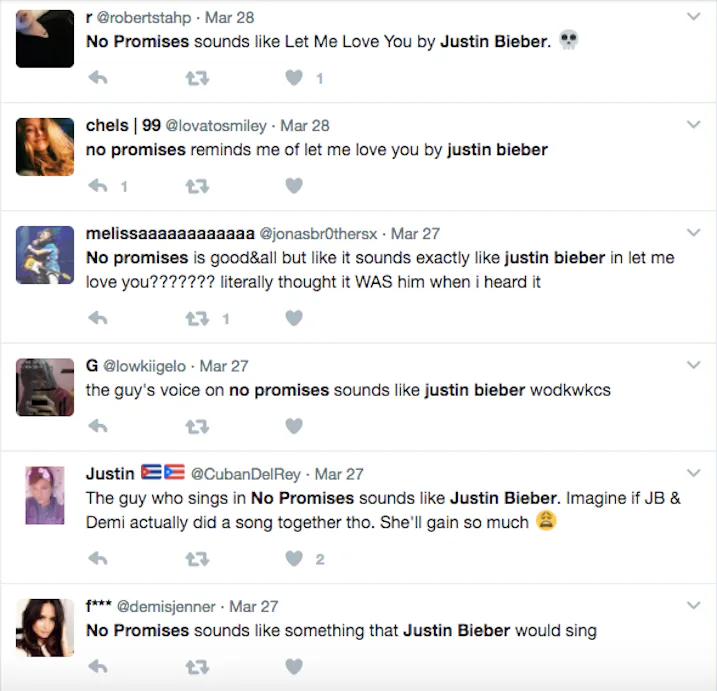Viewport: 717px width, 691px height.
Task: Retweet the tweet from @lovatosmiley
Action: [196, 185]
